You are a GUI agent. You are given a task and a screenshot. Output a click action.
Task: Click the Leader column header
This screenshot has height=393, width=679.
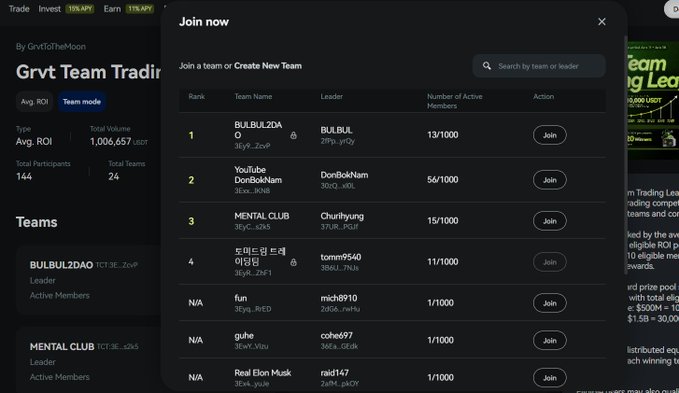tap(332, 97)
